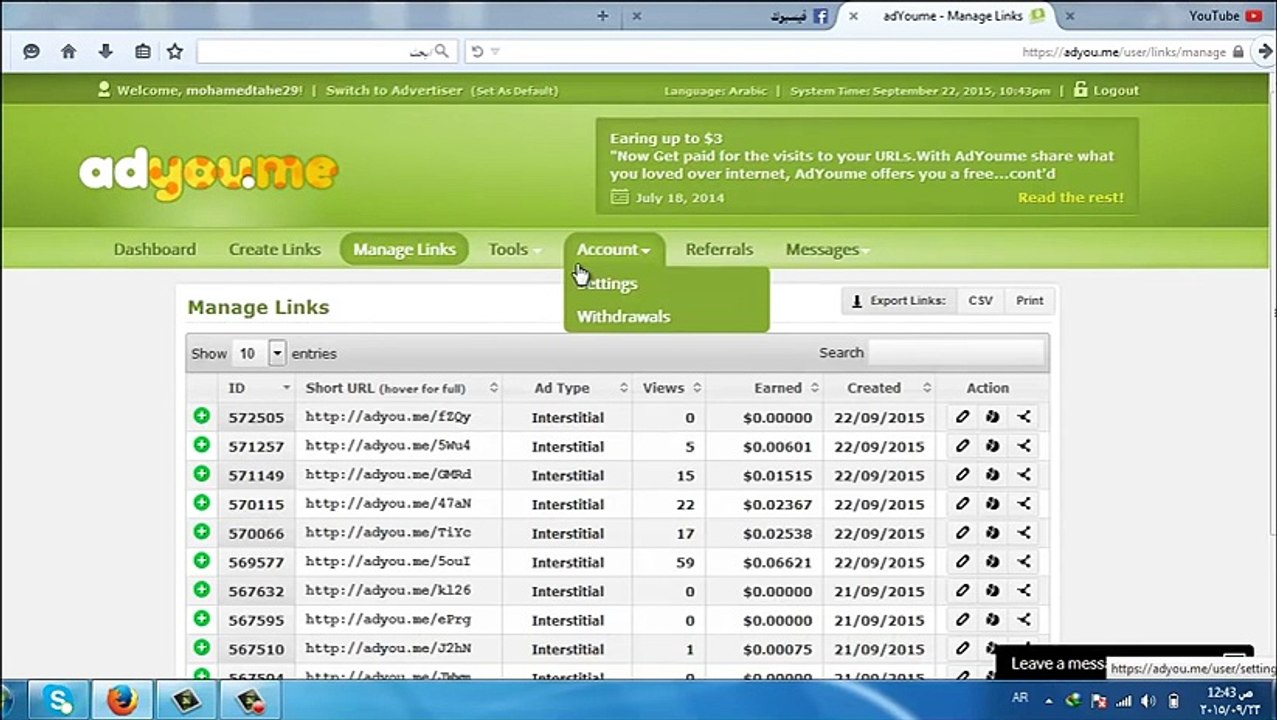This screenshot has height=720, width=1277.
Task: Expand details for link 571257
Action: 202,445
